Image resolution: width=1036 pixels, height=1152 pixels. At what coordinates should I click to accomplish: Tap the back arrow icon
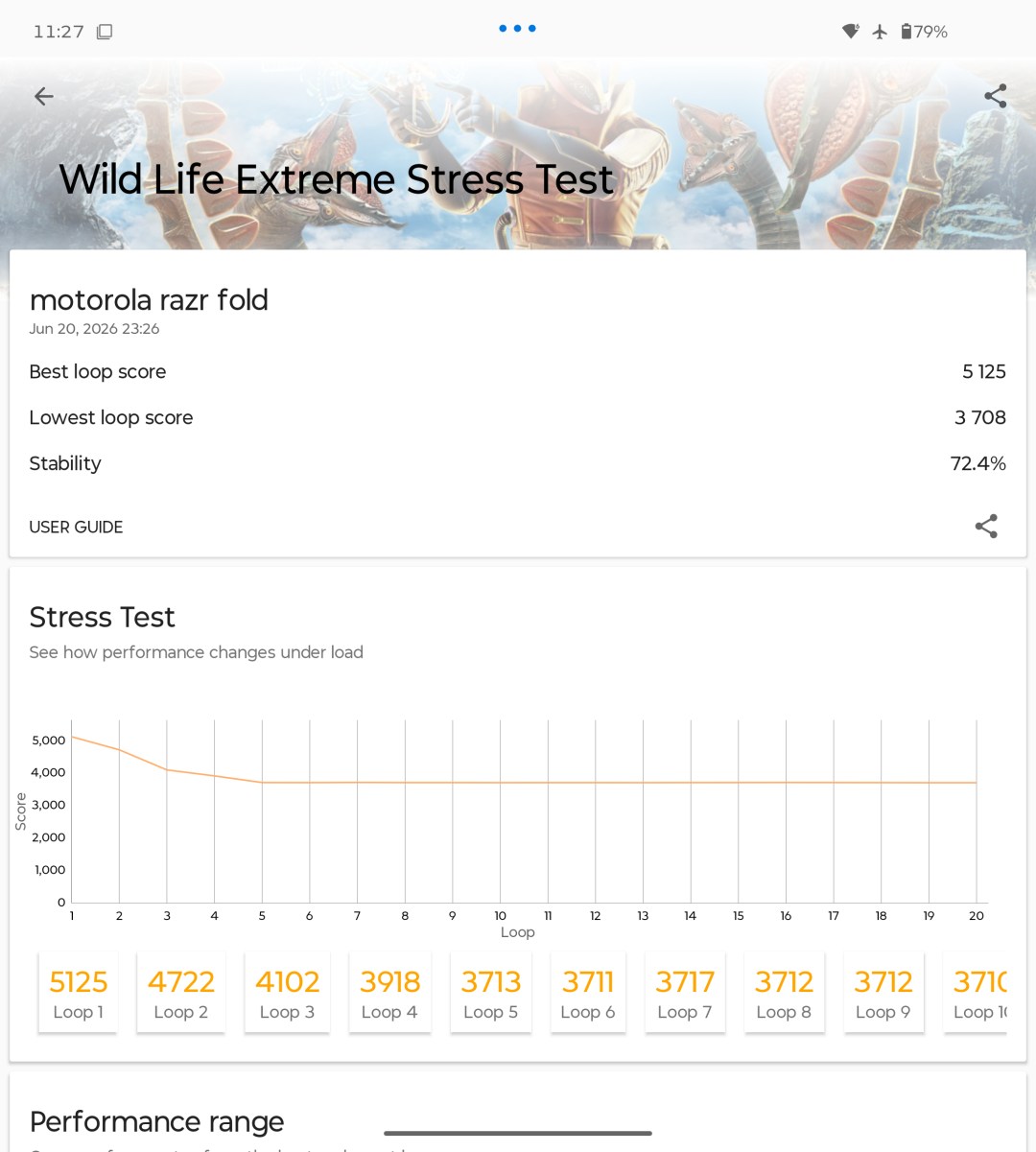pyautogui.click(x=44, y=96)
